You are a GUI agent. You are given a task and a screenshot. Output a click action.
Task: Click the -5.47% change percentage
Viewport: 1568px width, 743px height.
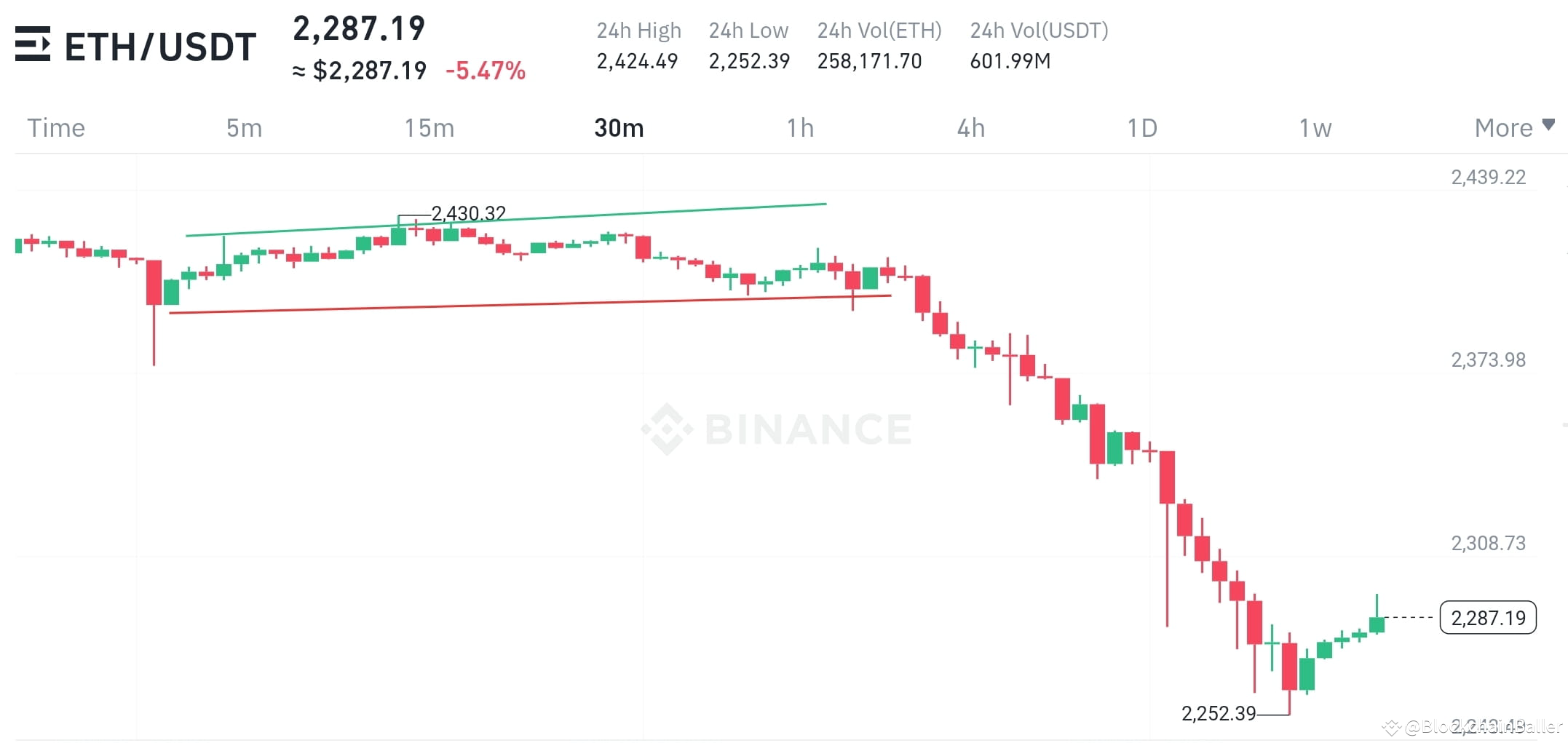tap(486, 71)
